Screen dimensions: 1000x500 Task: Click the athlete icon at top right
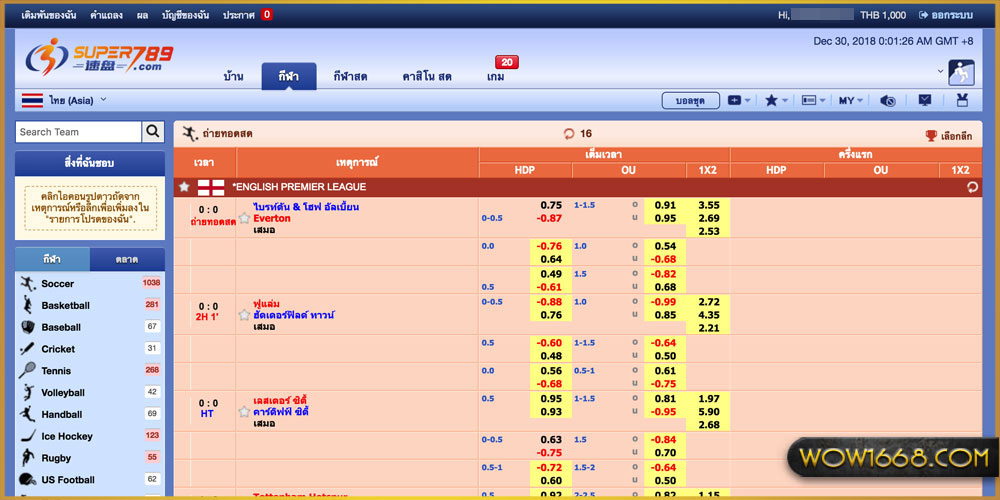[962, 73]
